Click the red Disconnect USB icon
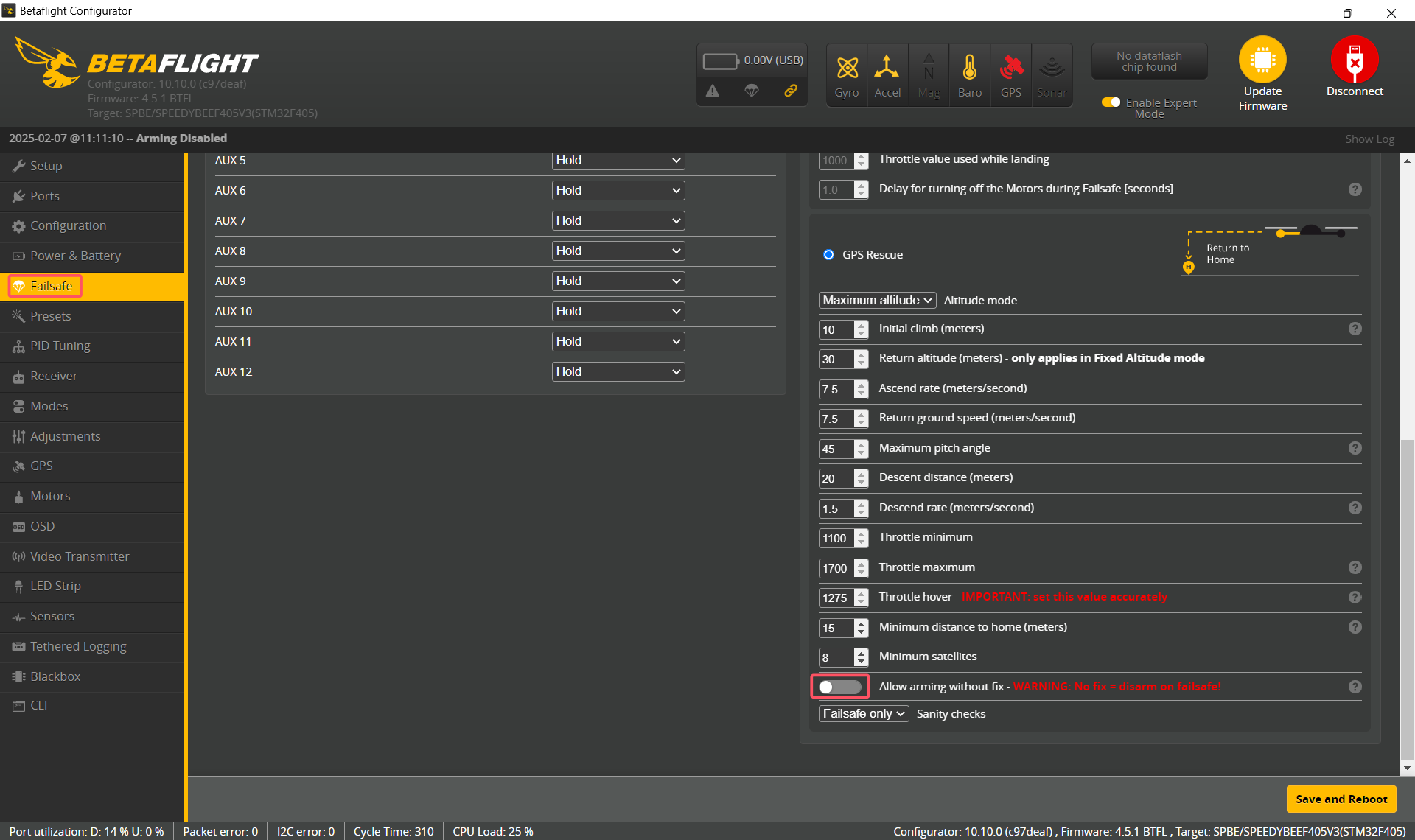Image resolution: width=1415 pixels, height=840 pixels. (1355, 59)
